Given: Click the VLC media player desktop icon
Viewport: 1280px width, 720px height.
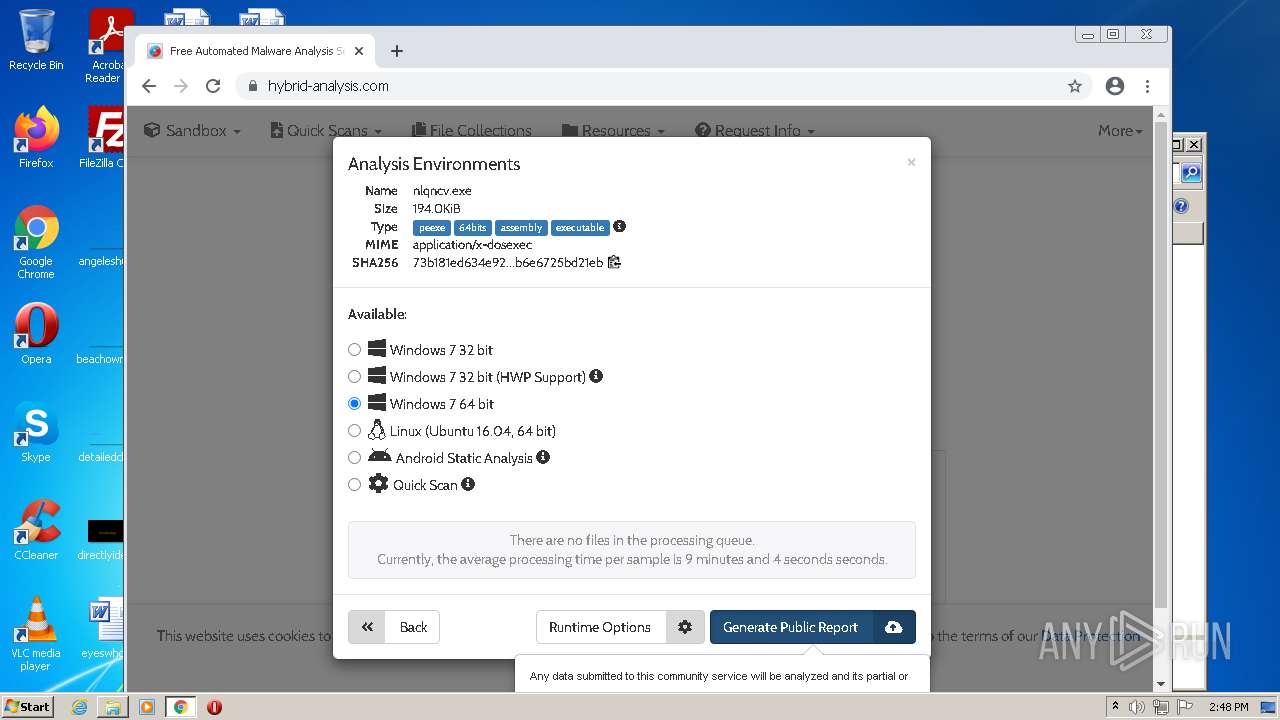Looking at the screenshot, I should pyautogui.click(x=36, y=635).
